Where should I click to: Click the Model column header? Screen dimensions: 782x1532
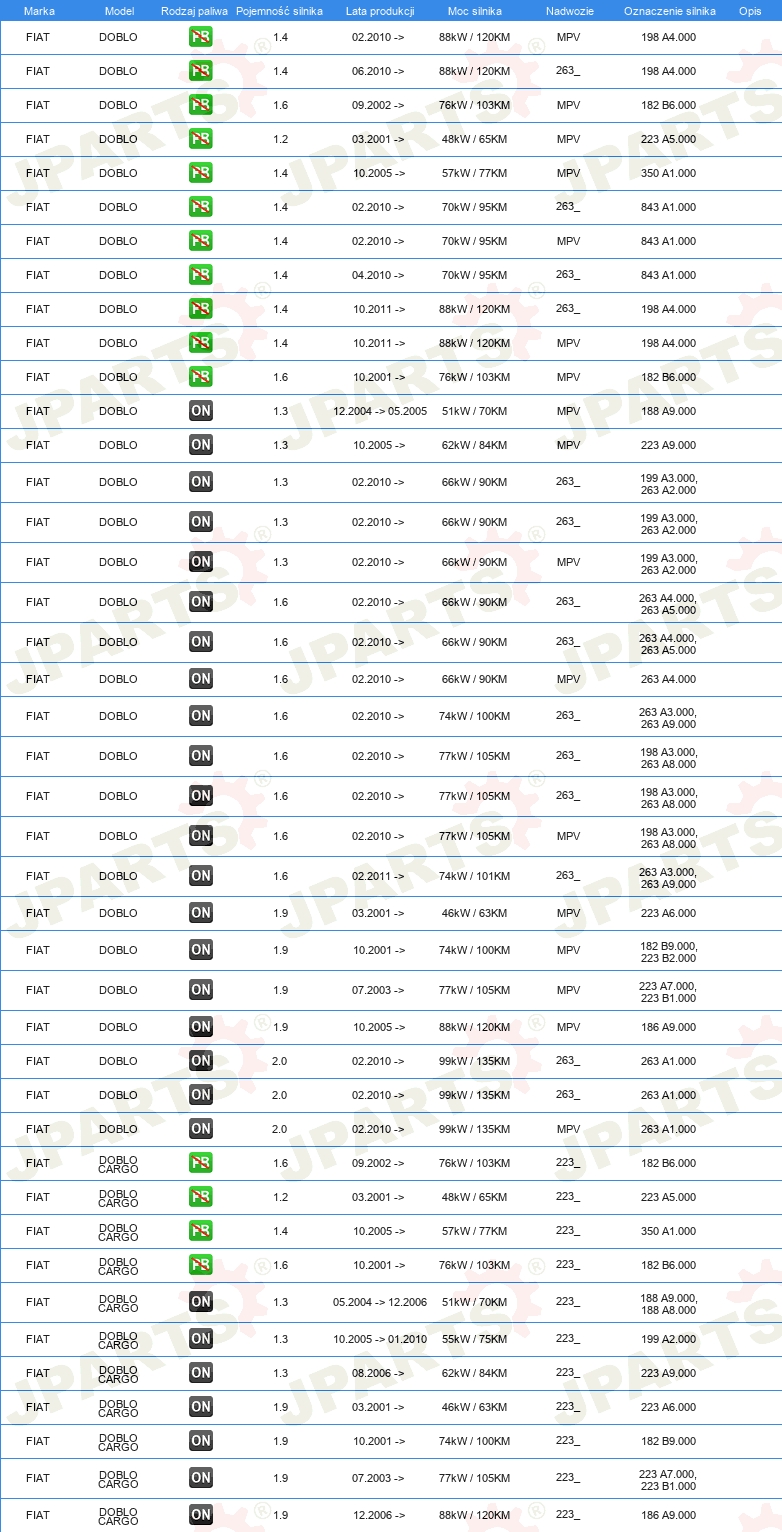click(119, 11)
